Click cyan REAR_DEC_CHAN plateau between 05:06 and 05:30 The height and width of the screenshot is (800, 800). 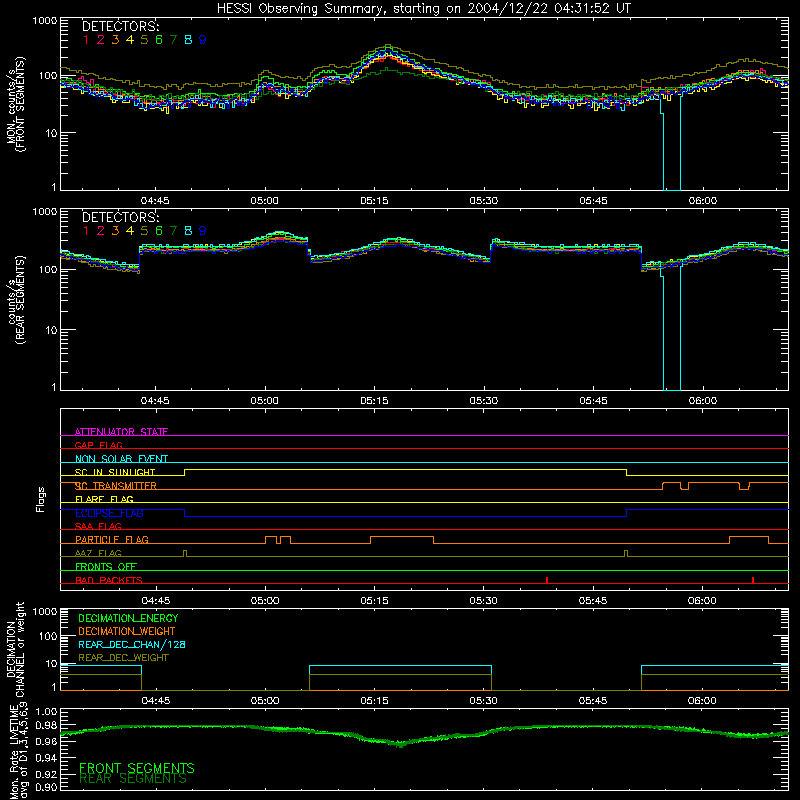coord(401,666)
